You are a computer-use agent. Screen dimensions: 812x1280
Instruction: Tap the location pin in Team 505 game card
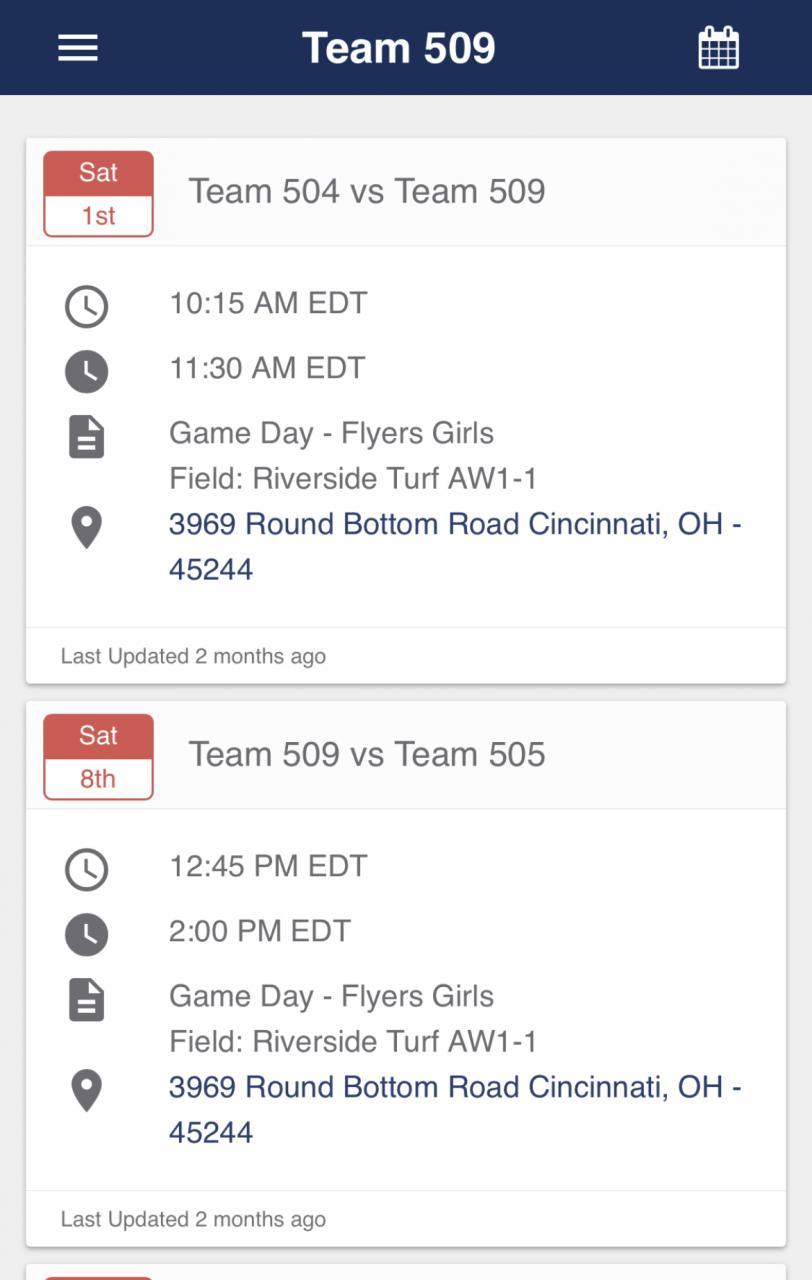pyautogui.click(x=87, y=1090)
